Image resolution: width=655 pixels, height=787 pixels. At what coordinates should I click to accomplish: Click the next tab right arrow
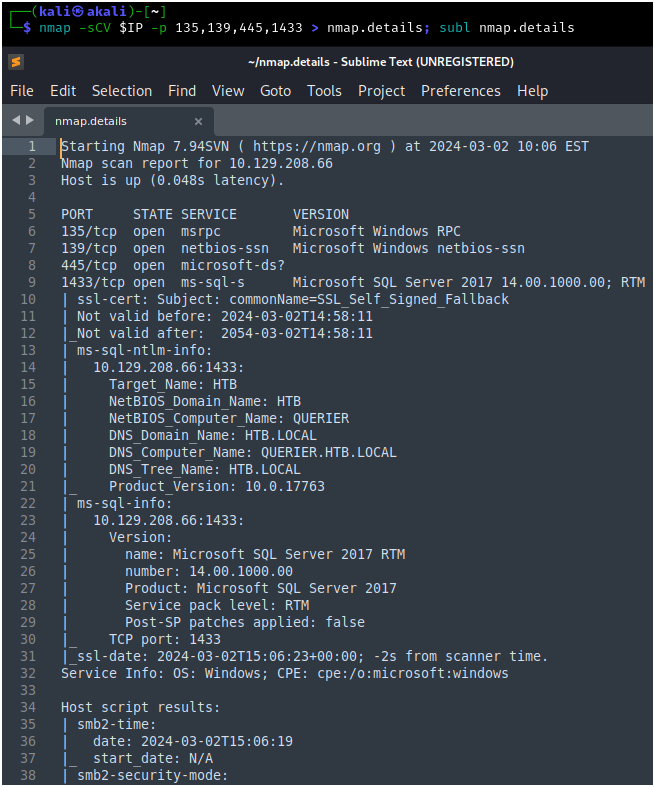click(28, 121)
